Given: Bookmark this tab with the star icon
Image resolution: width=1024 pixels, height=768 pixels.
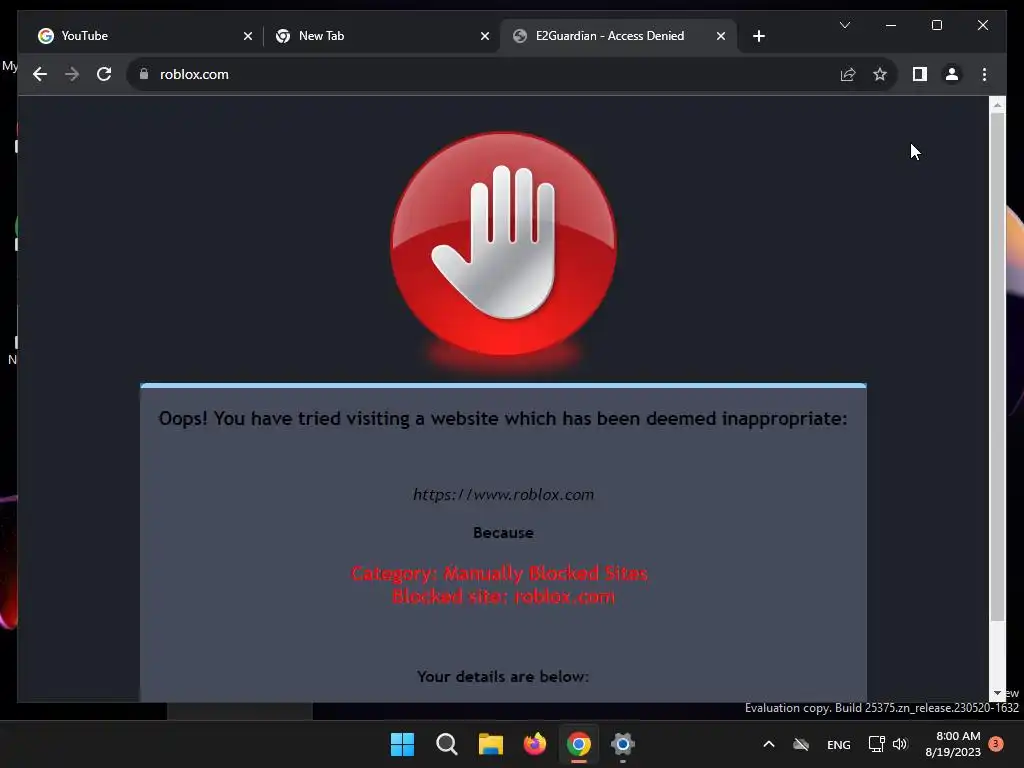Looking at the screenshot, I should 880,74.
